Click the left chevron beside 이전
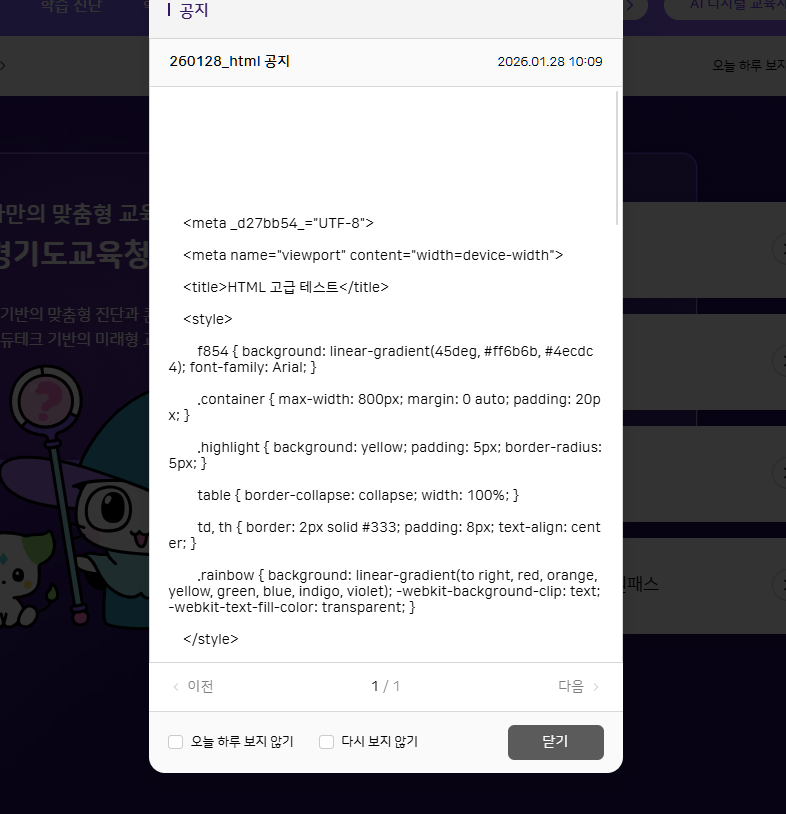The width and height of the screenshot is (786, 814). point(177,687)
